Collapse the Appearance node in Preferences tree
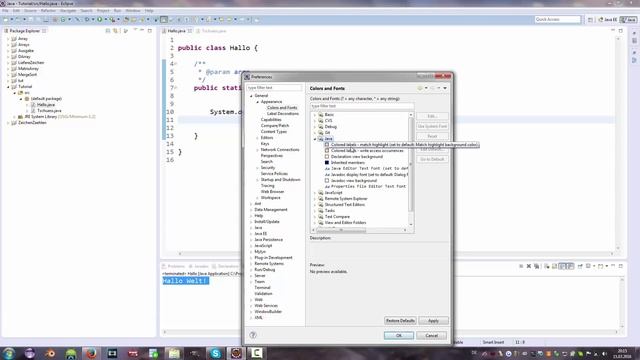 point(258,102)
